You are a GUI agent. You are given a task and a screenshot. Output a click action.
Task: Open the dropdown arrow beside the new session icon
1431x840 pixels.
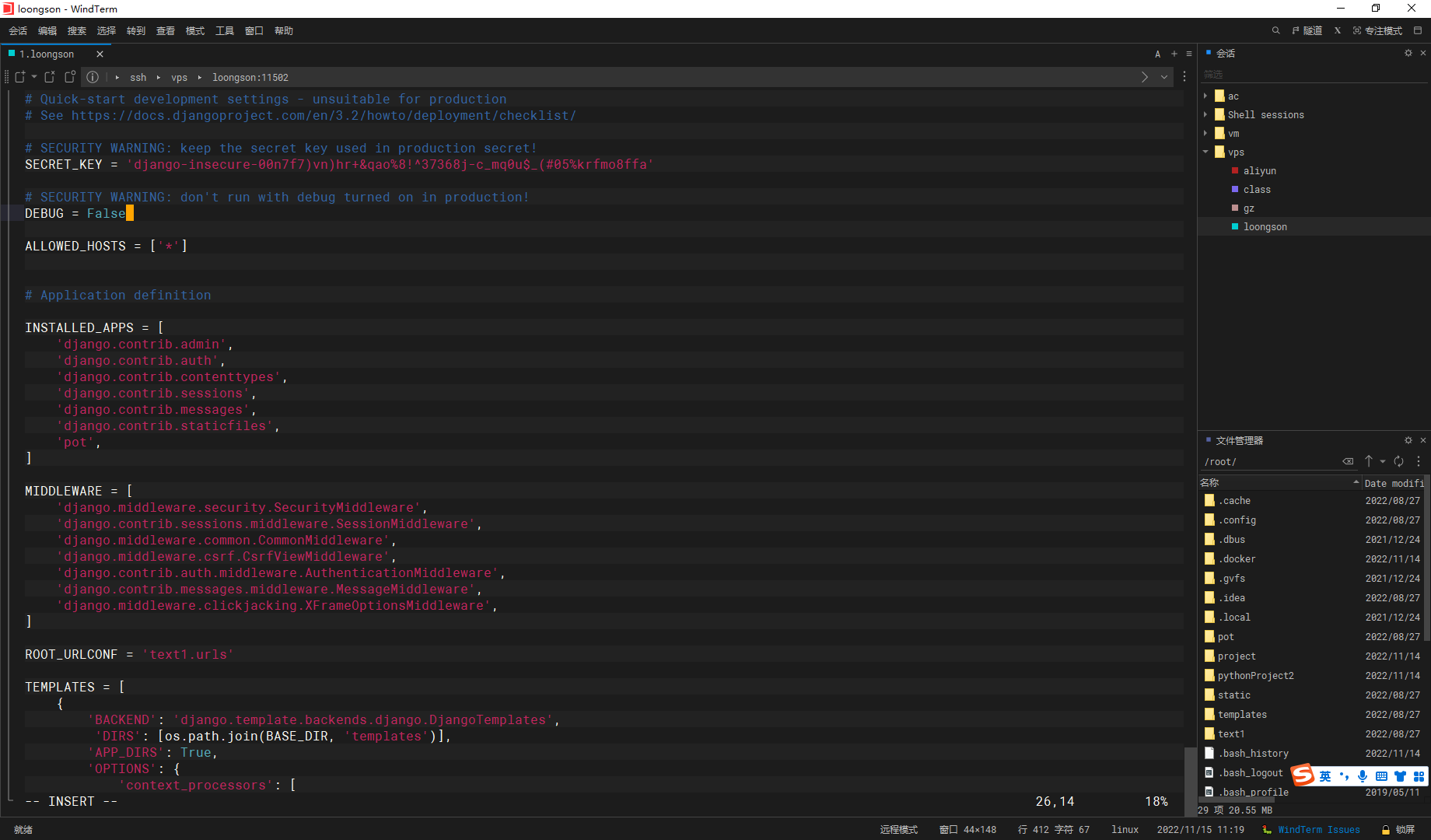tap(34, 77)
